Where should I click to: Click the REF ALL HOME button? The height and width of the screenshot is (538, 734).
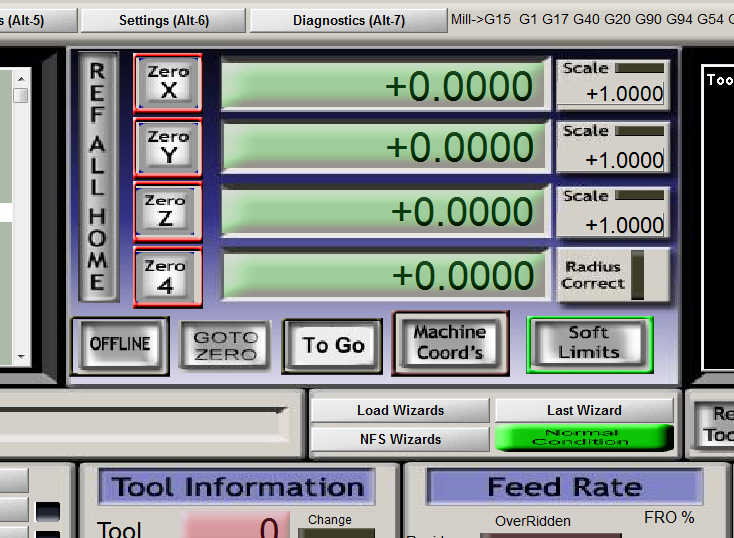98,177
